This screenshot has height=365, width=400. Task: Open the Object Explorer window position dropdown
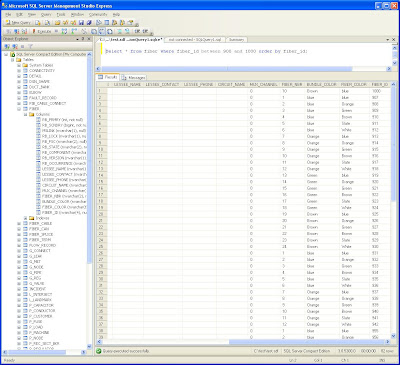pos(78,39)
